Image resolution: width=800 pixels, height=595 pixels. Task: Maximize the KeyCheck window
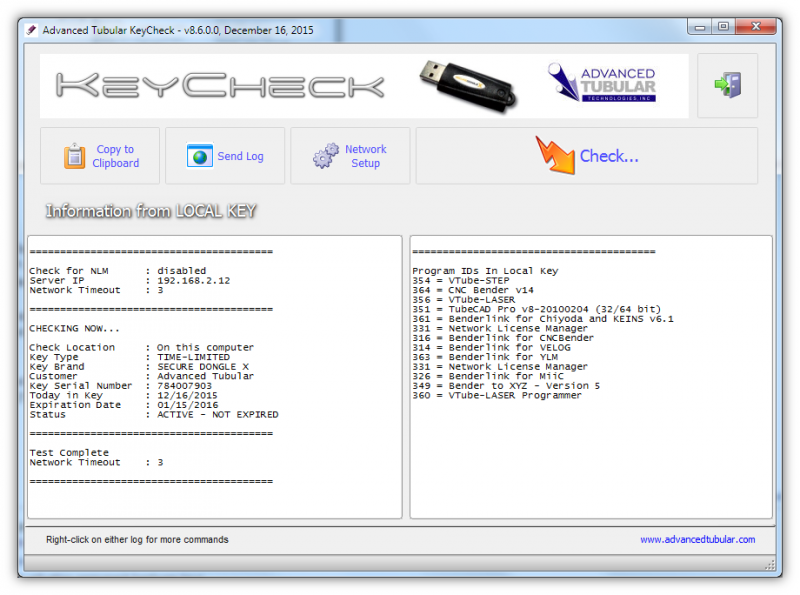point(723,27)
